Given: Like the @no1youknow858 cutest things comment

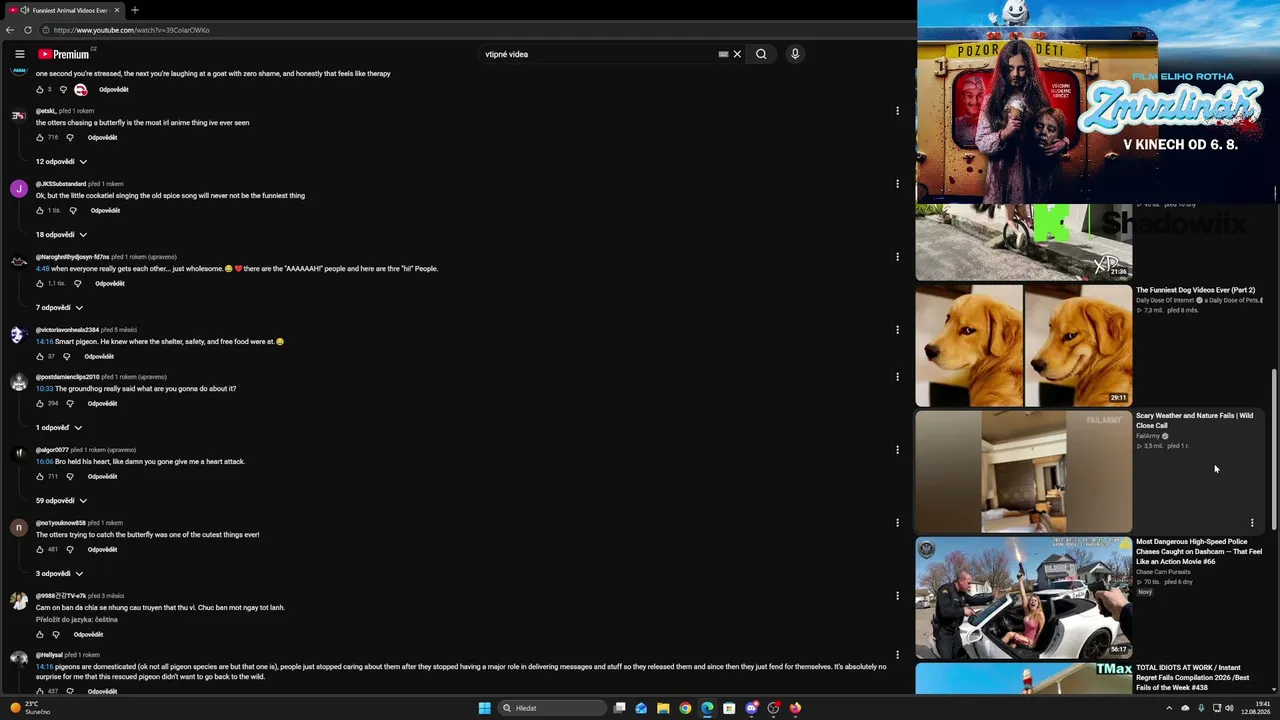Looking at the screenshot, I should tap(40, 550).
